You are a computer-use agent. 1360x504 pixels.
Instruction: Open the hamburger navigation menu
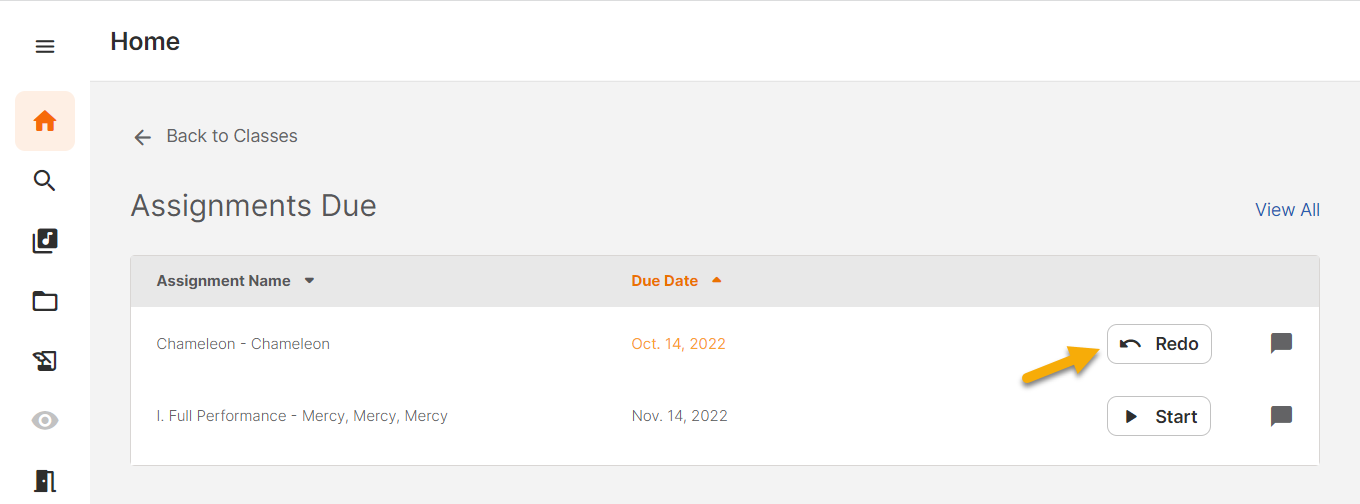45,47
